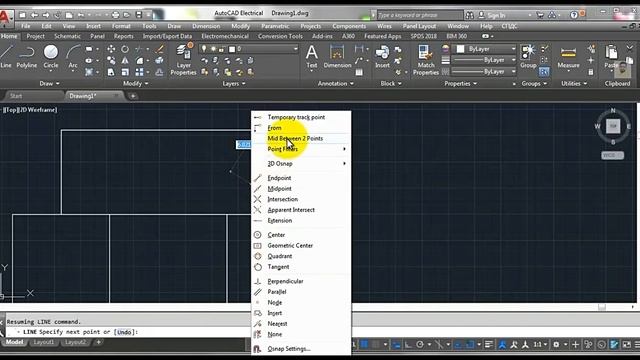Click the Help question mark icon
This screenshot has width=640, height=360.
coord(574,15)
